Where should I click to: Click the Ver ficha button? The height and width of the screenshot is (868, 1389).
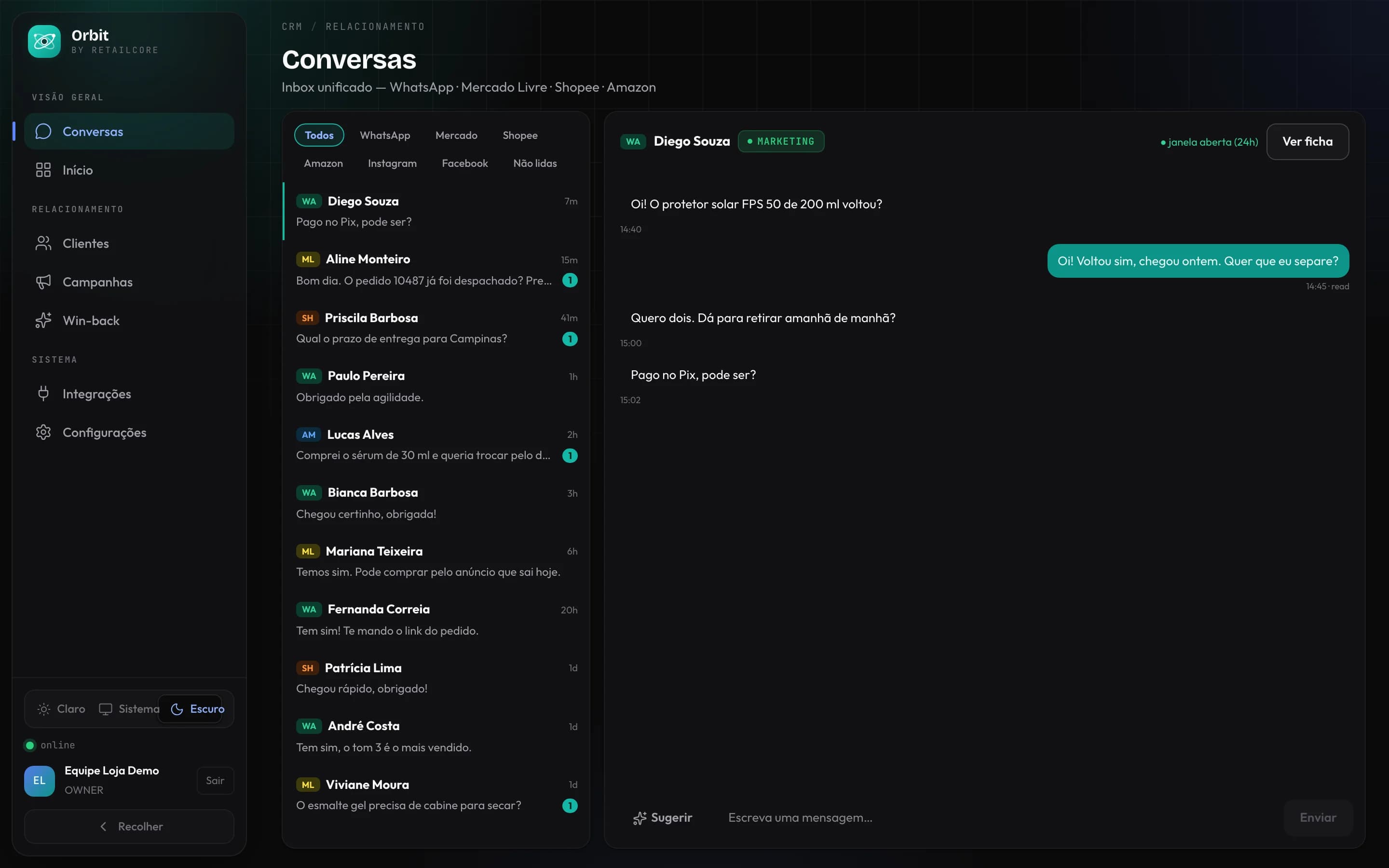pyautogui.click(x=1307, y=141)
